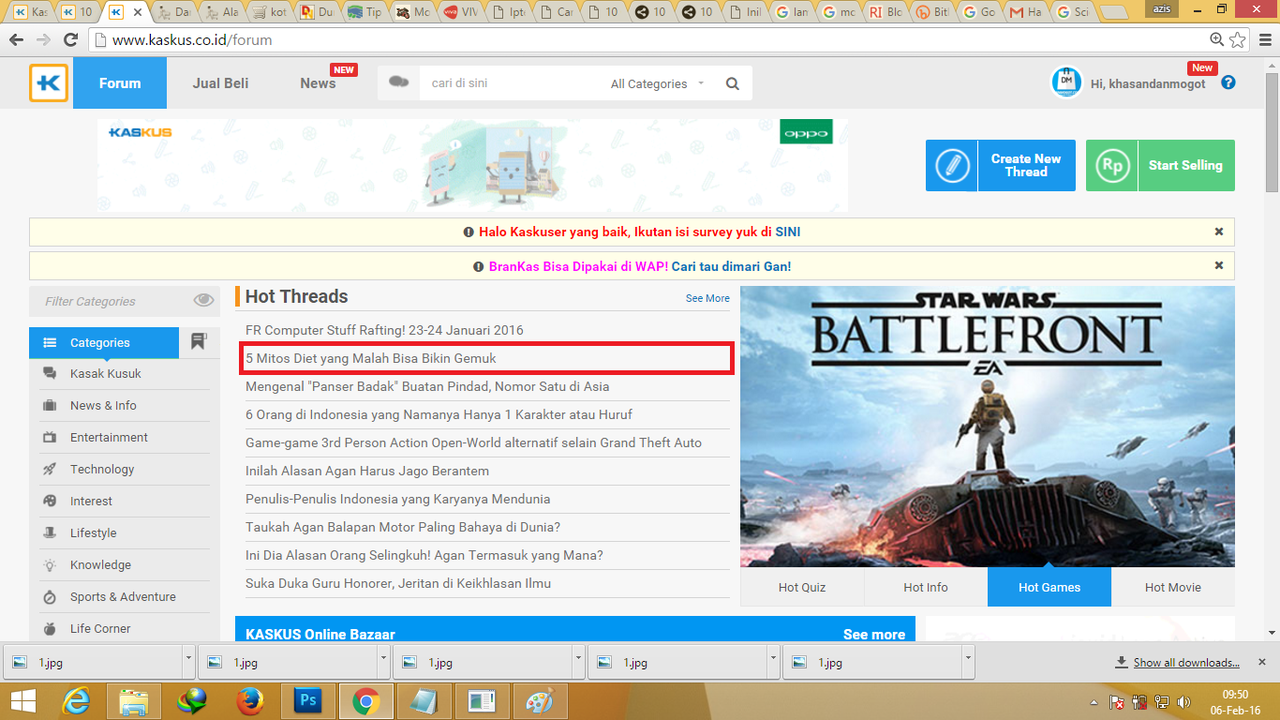Screen dimensions: 1280x720
Task: Open thread 'Suka Duka Guru Honorer, Jeritan di Keikhlasan Ilmu'
Action: coord(398,583)
